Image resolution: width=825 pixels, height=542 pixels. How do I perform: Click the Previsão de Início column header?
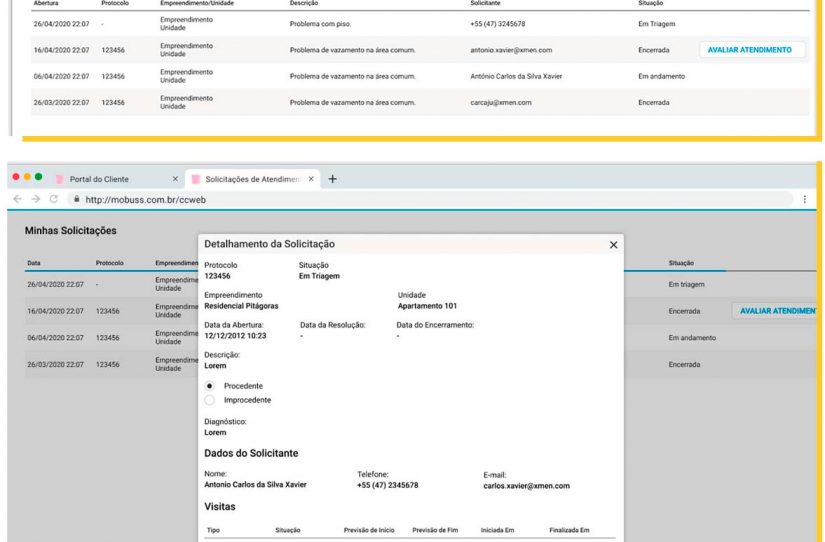369,530
